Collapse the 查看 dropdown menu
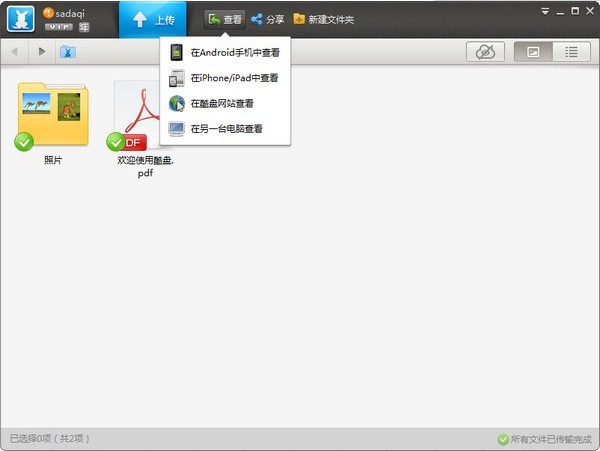The width and height of the screenshot is (600, 451). [225, 19]
